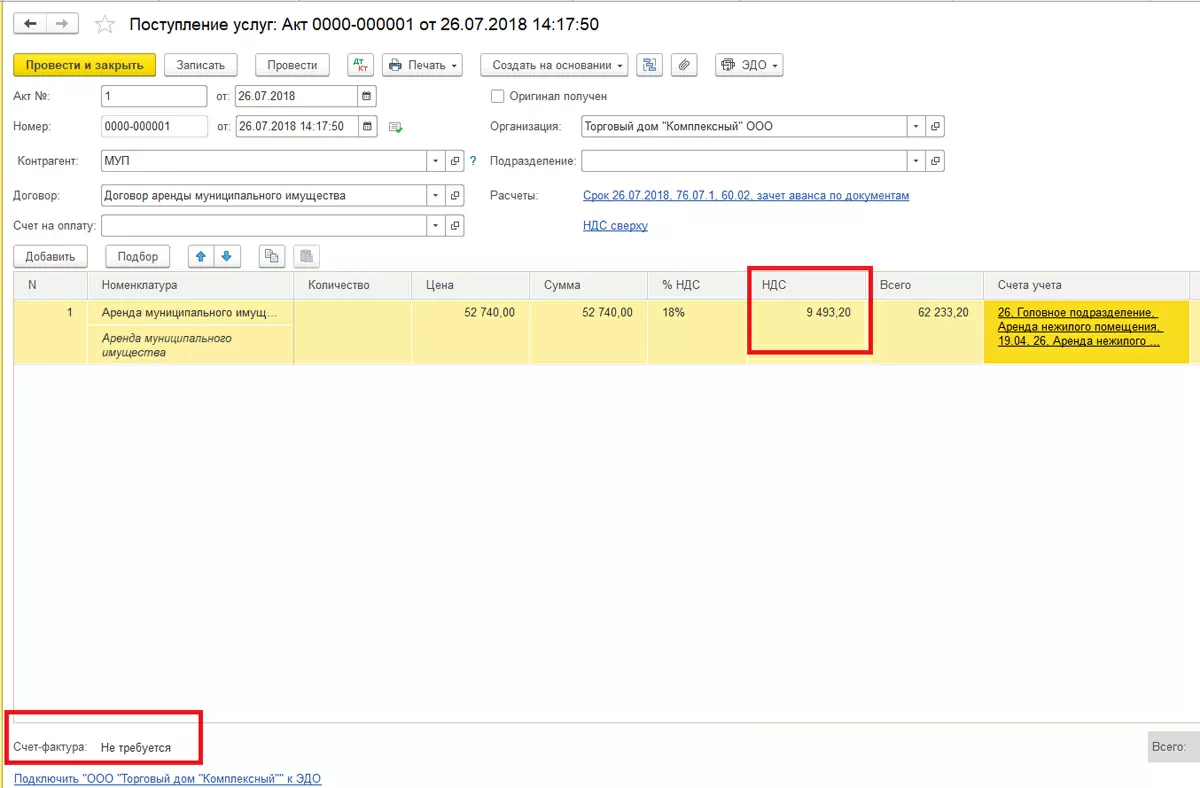Image resolution: width=1200 pixels, height=788 pixels.
Task: Click the back navigation arrow
Action: click(x=30, y=23)
